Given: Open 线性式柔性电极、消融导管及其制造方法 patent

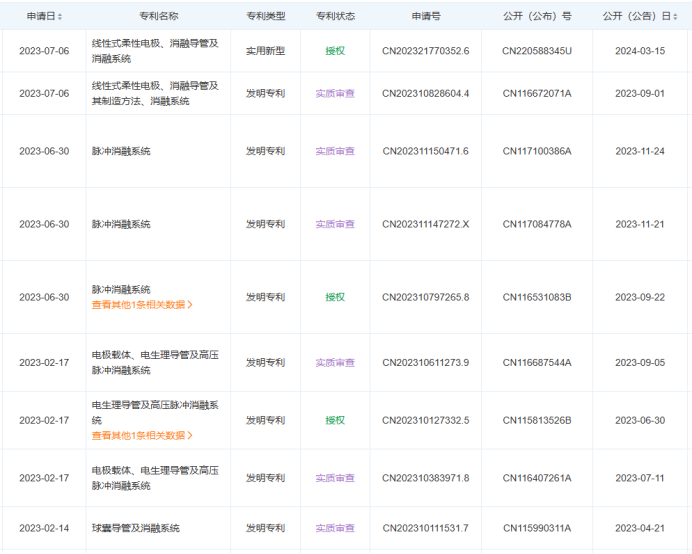Looking at the screenshot, I should [x=155, y=94].
